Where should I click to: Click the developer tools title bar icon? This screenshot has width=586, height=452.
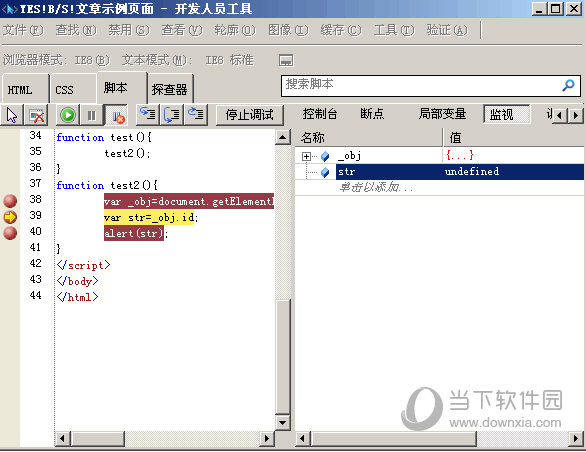(9, 8)
